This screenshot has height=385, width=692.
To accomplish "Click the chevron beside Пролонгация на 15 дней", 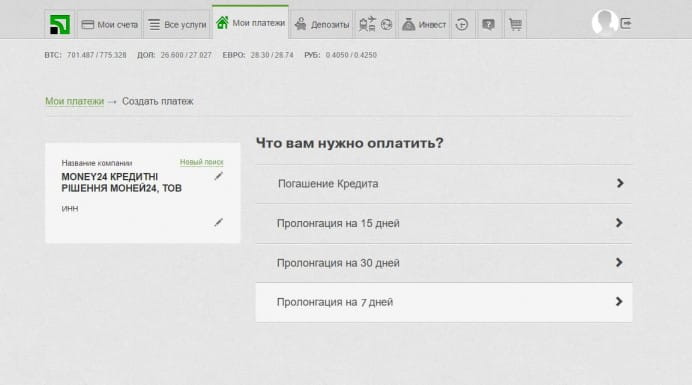I will 619,223.
